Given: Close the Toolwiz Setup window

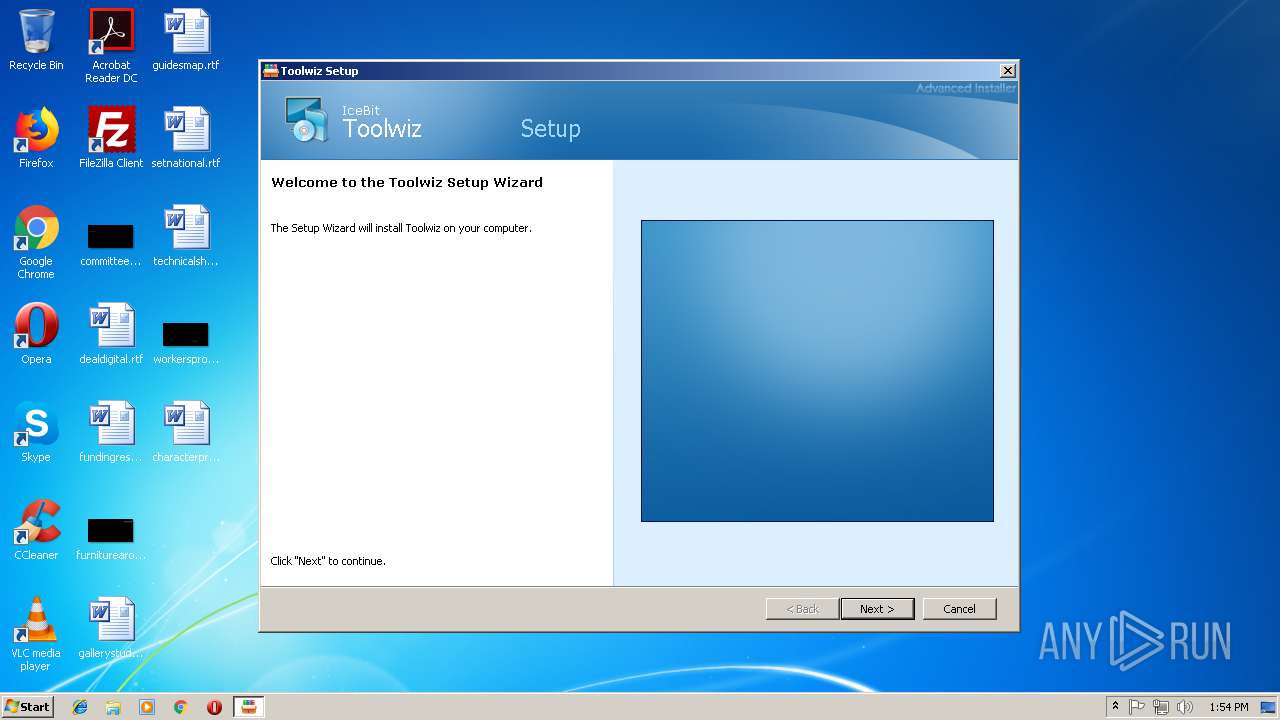Looking at the screenshot, I should pos(1007,71).
